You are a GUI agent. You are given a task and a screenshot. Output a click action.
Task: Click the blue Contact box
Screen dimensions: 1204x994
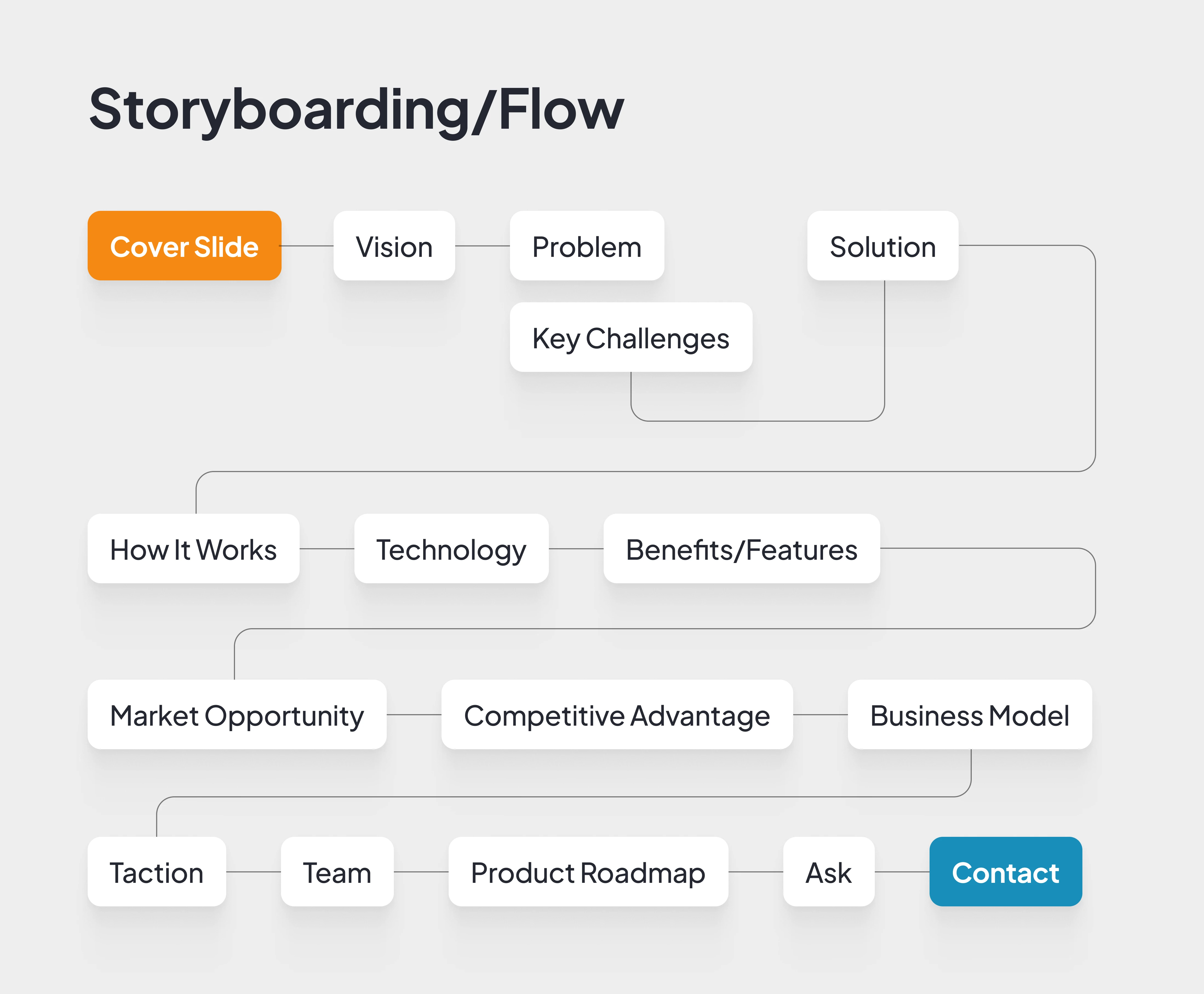point(1005,872)
